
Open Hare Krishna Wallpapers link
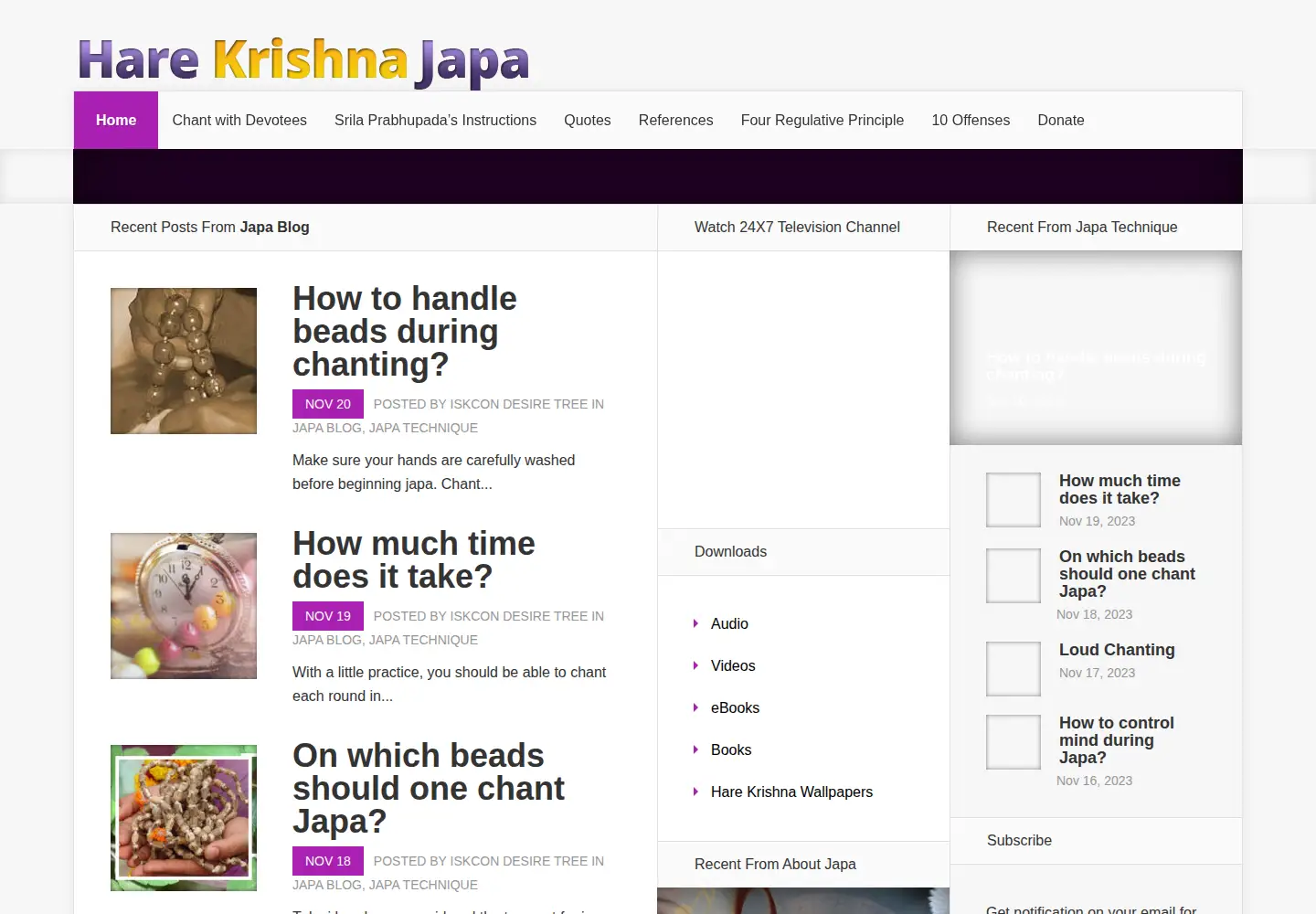(791, 792)
